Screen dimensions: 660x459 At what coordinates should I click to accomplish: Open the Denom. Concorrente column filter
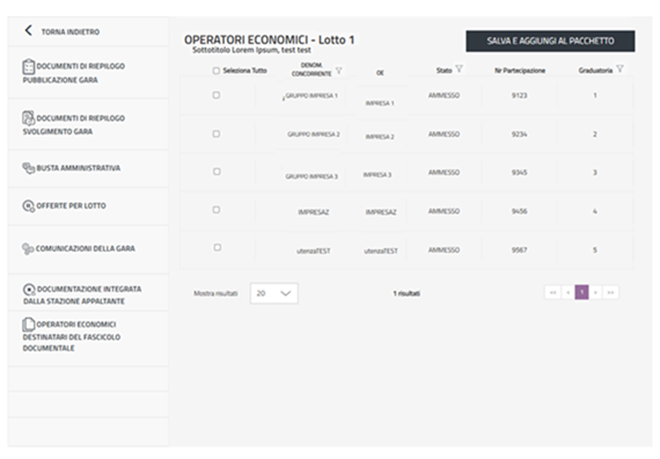pyautogui.click(x=338, y=70)
